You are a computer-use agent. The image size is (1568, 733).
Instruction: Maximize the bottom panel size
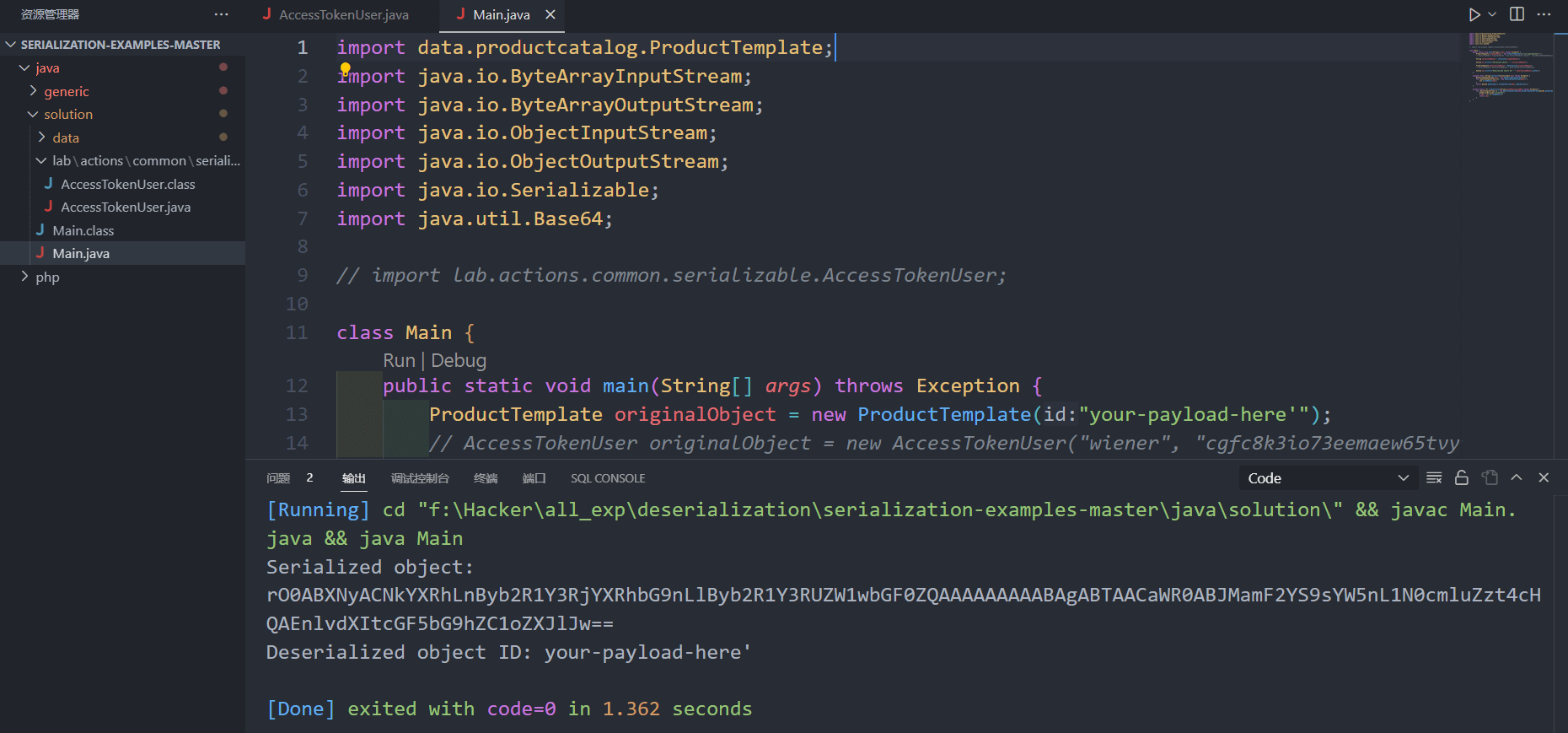point(1517,477)
